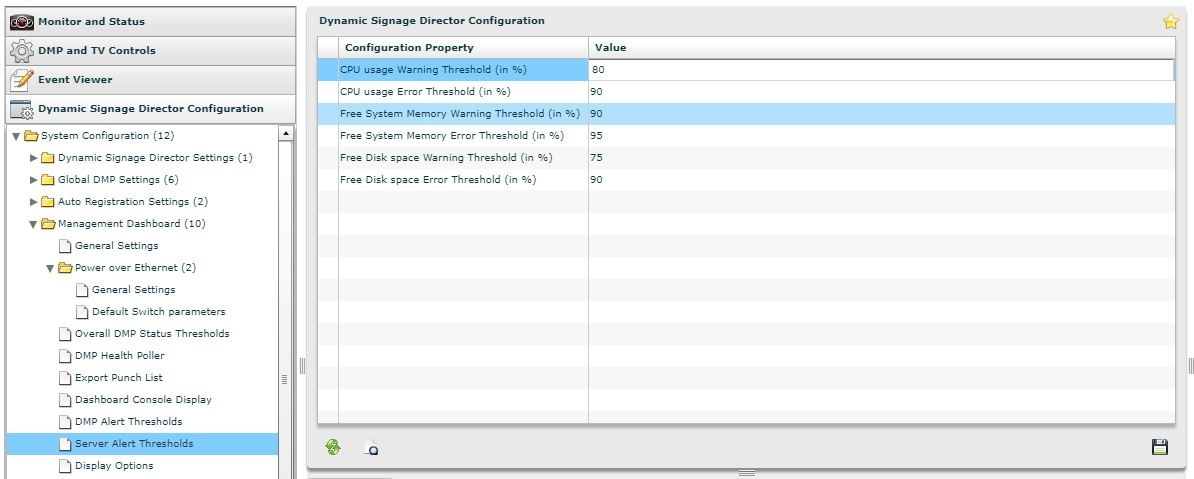Viewport: 1194px width, 479px height.
Task: Click the System Configuration folder icon
Action: pos(31,136)
